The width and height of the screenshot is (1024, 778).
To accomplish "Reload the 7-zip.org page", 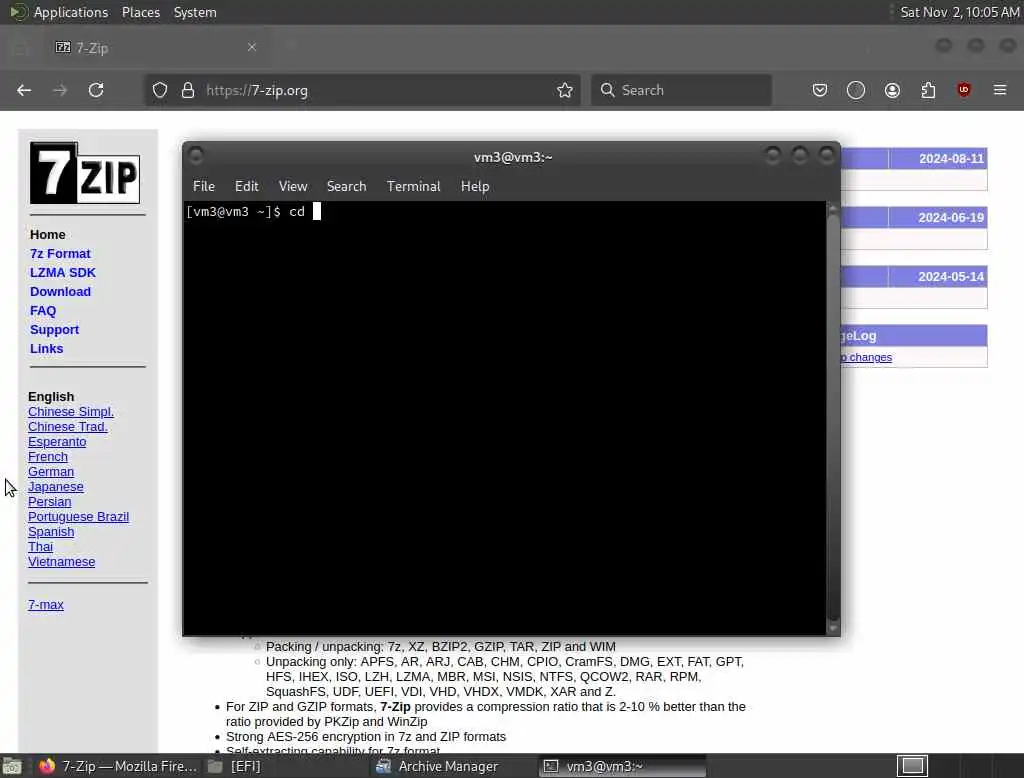I will (x=96, y=90).
